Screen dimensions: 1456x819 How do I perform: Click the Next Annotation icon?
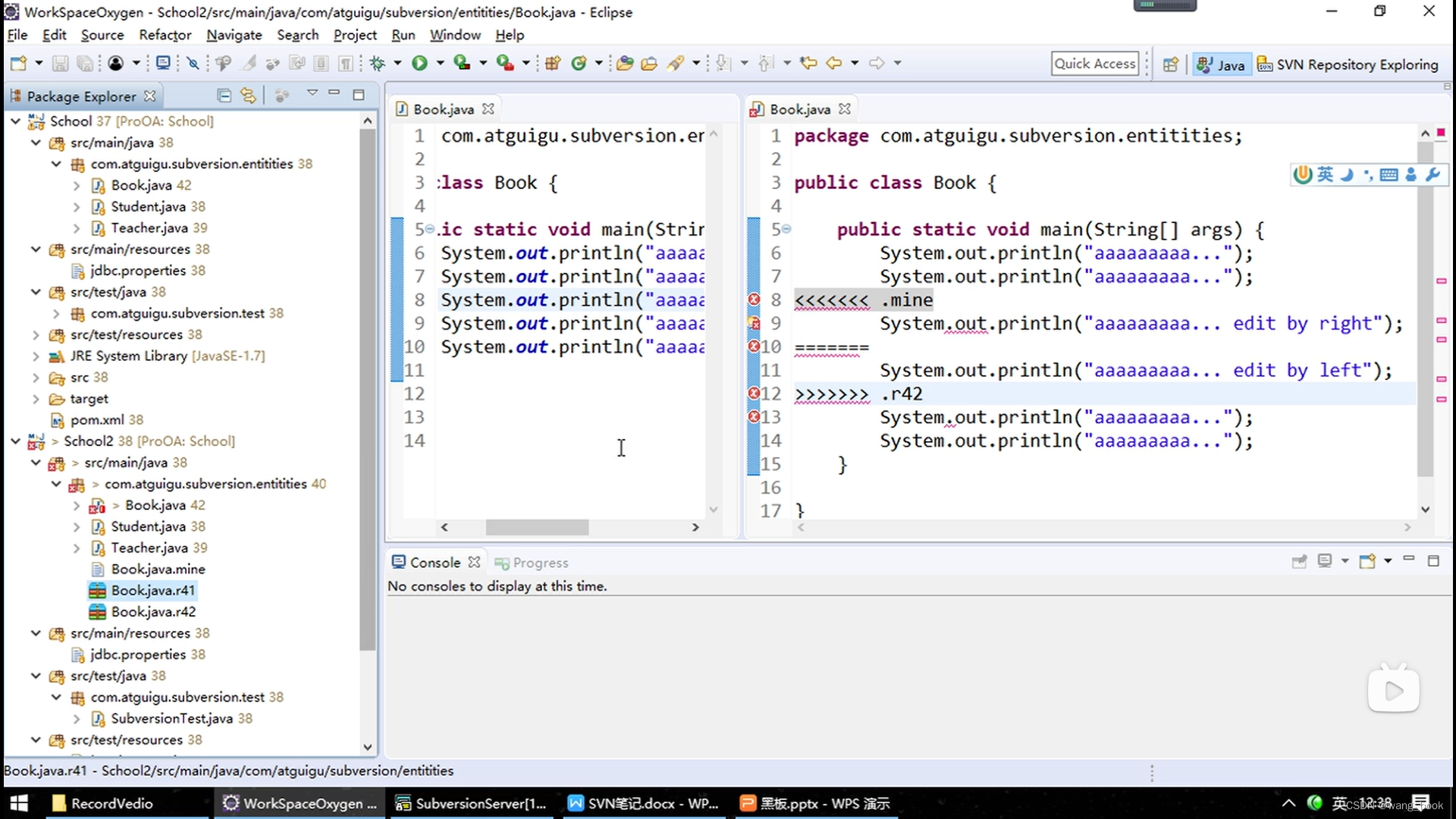(x=723, y=63)
